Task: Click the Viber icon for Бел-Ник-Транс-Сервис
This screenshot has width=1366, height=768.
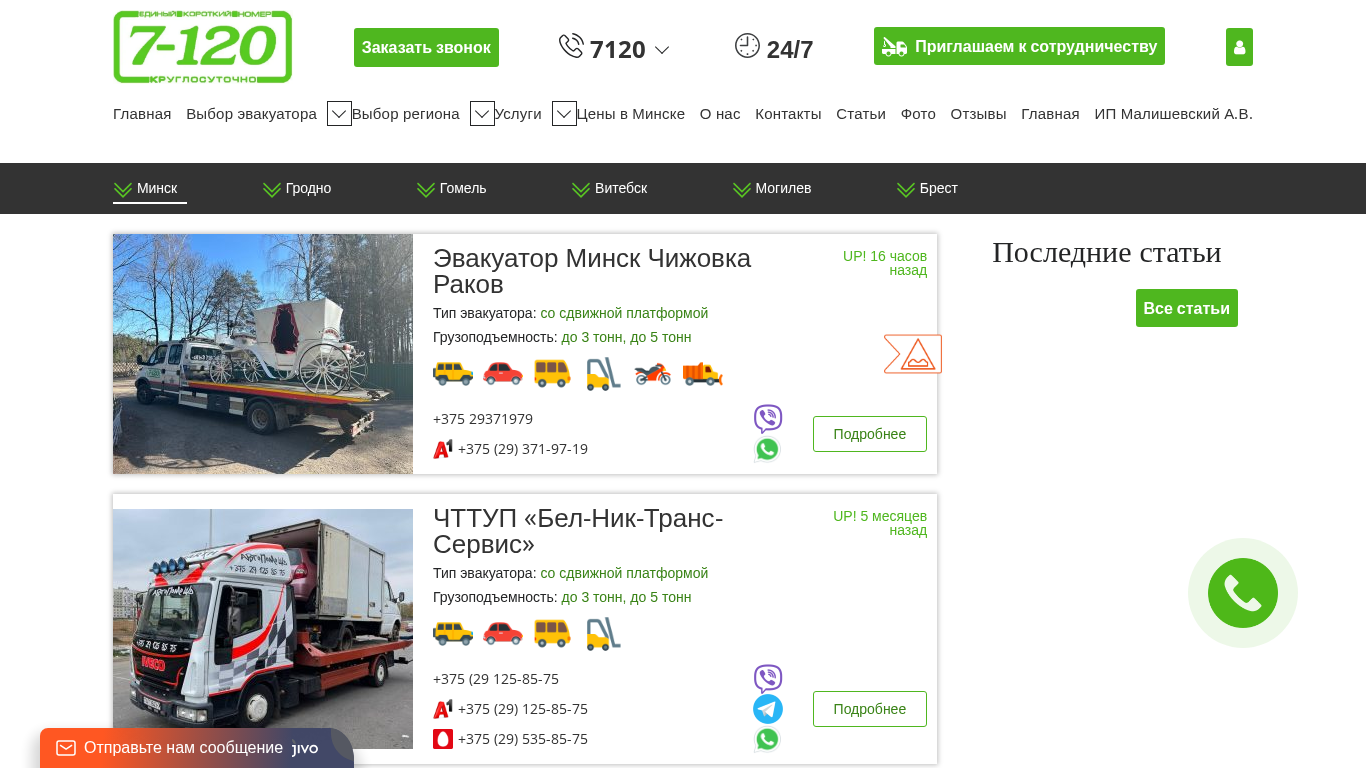Action: [768, 679]
